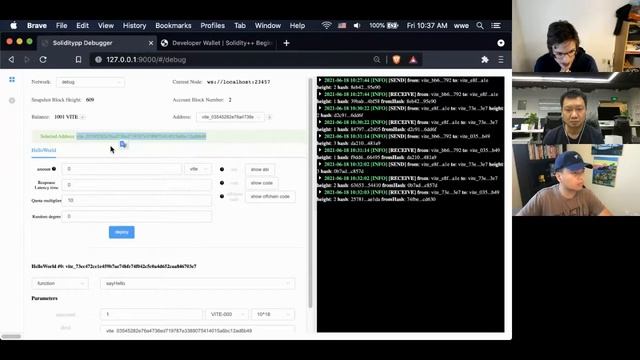Click the zoom magnifier in the address bar
Viewport: 640px width, 360px height.
pyautogui.click(x=376, y=60)
